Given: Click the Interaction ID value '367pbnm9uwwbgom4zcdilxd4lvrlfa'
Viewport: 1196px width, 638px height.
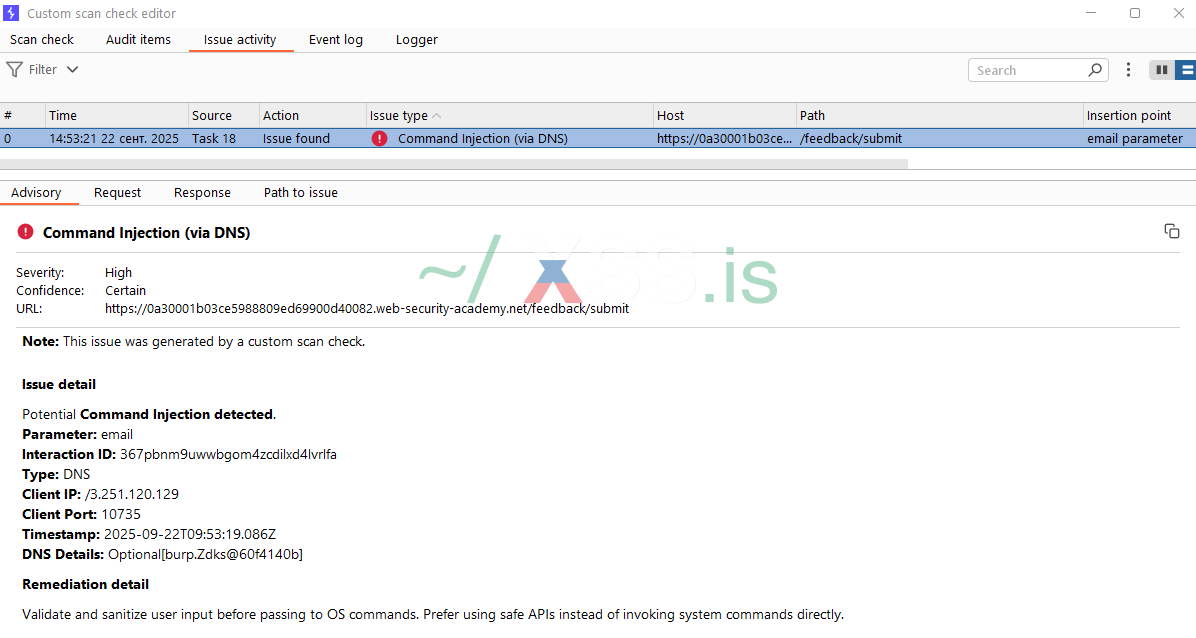Looking at the screenshot, I should tap(228, 454).
